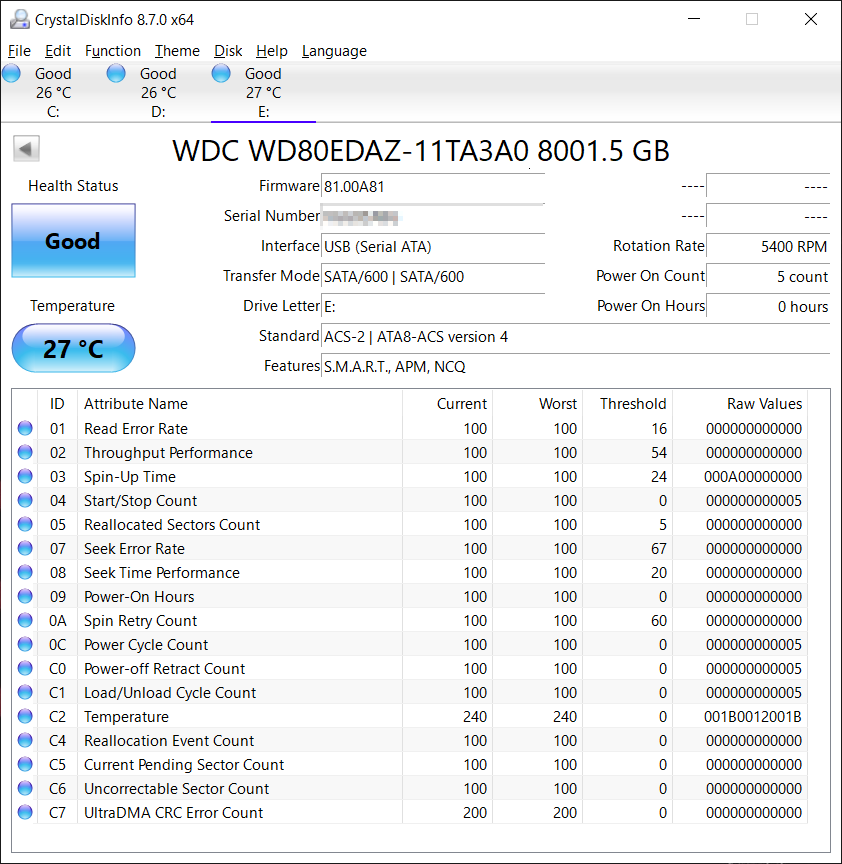Screen dimensions: 842x864
Task: Click status orb for Reallocation Event Count
Action: pyautogui.click(x=25, y=740)
